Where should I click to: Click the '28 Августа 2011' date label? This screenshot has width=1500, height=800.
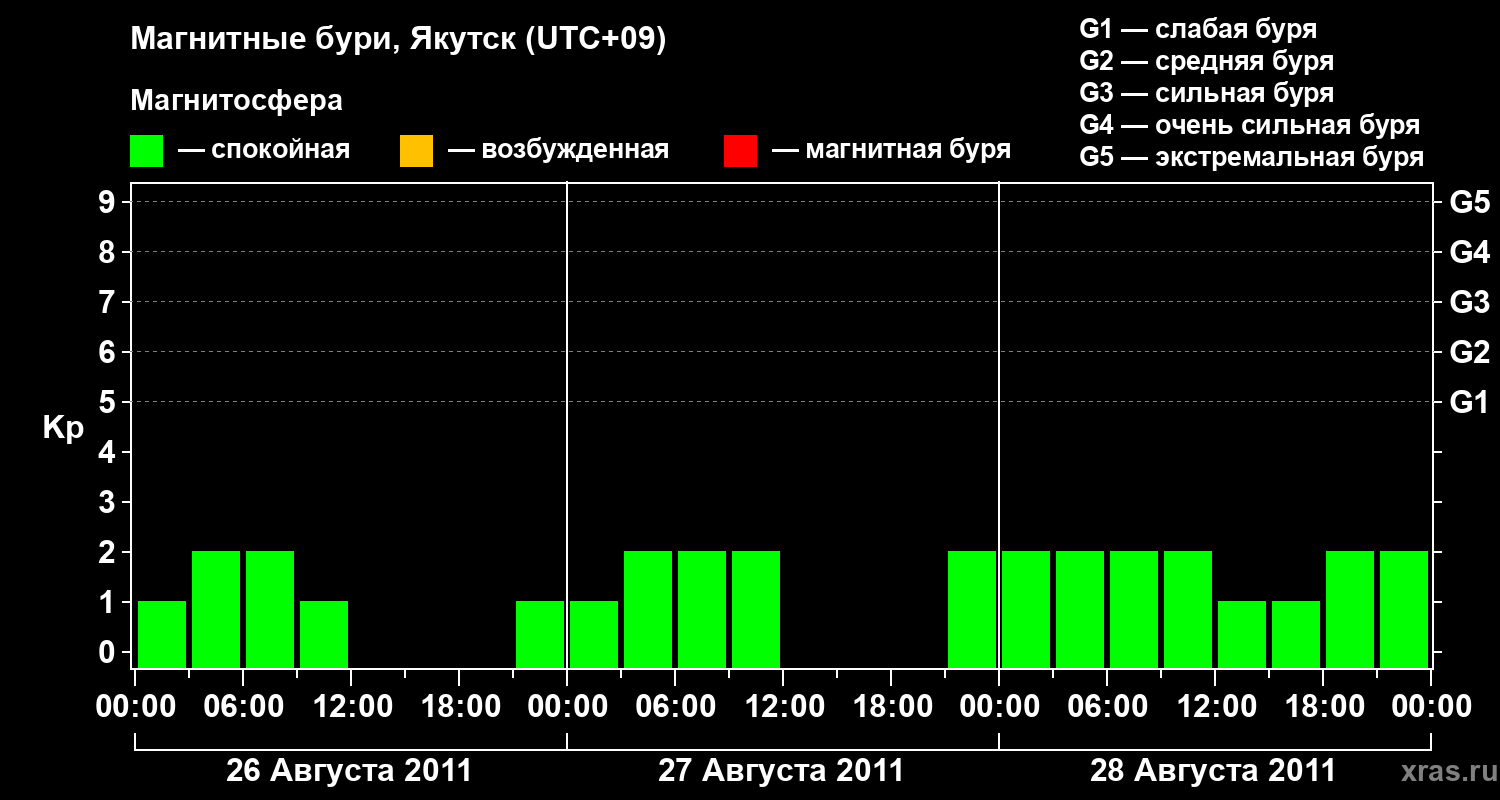coord(1213,771)
